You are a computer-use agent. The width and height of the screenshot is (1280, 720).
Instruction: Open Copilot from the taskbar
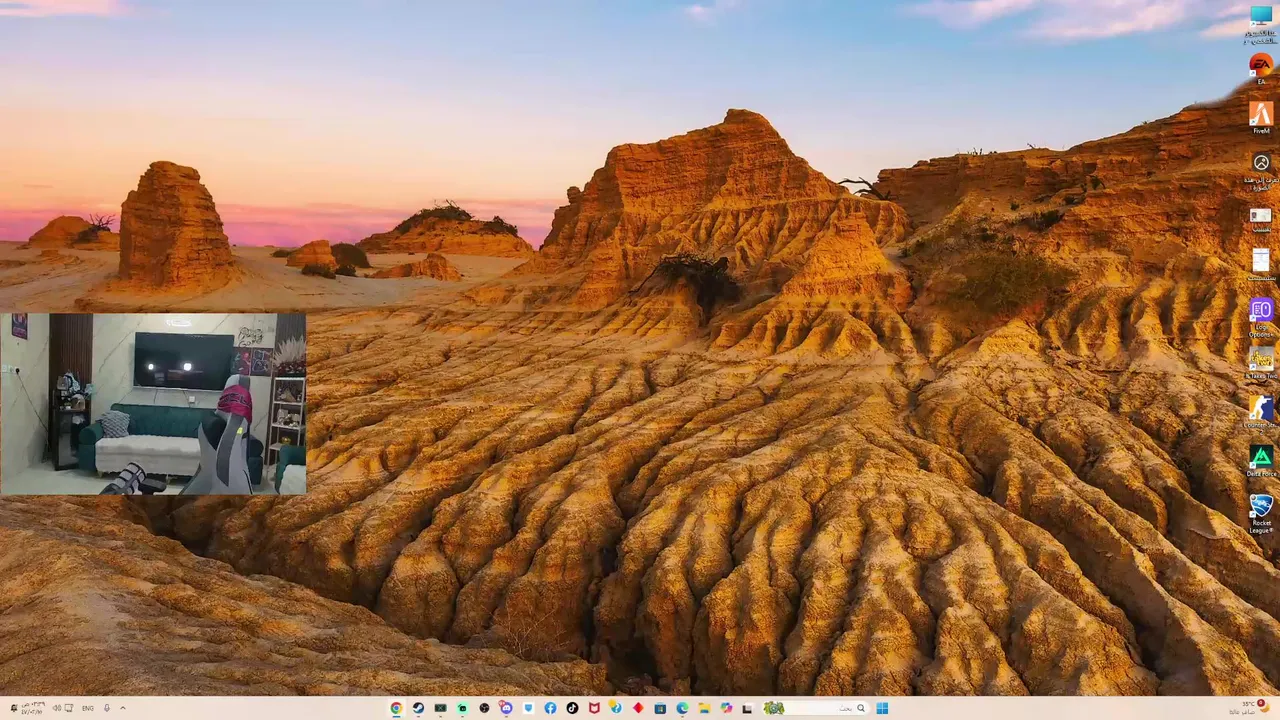726,708
